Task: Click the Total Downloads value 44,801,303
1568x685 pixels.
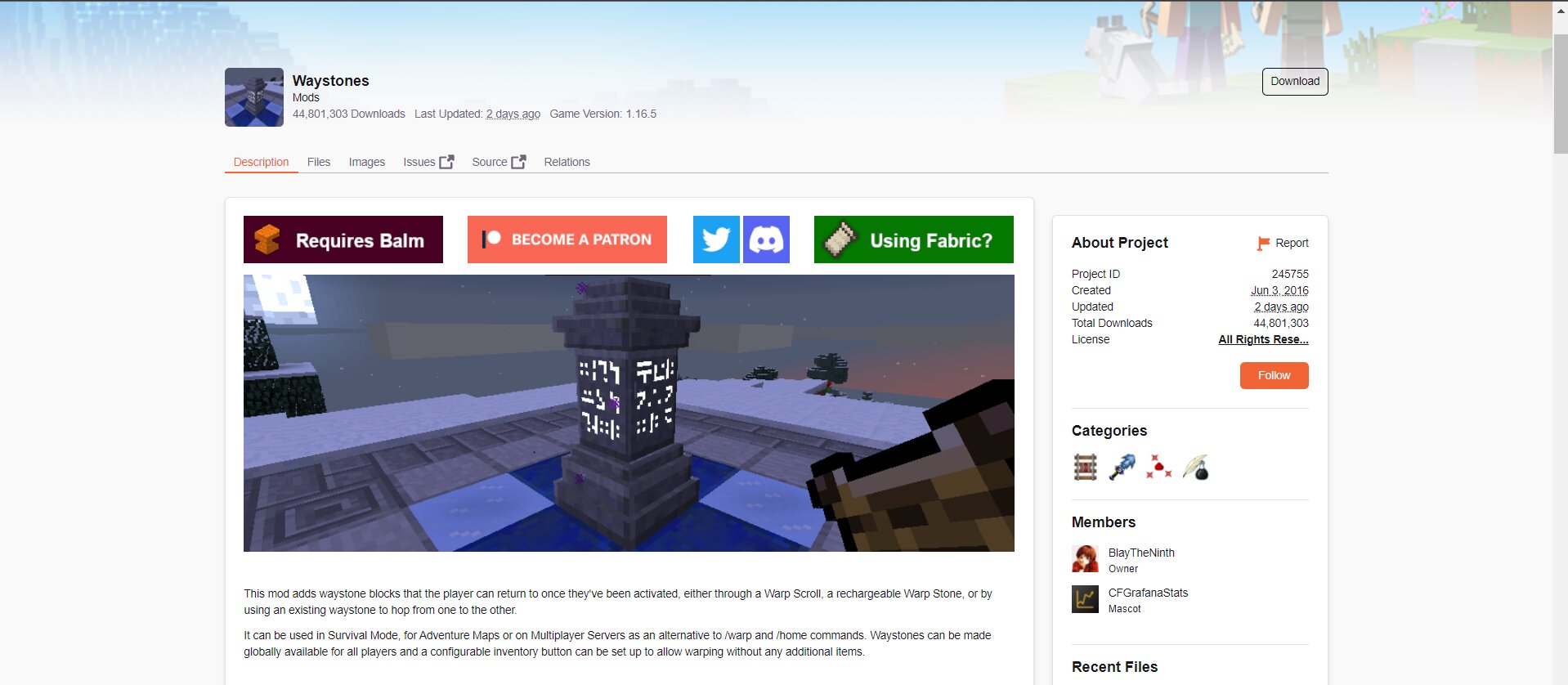Action: [x=1281, y=323]
